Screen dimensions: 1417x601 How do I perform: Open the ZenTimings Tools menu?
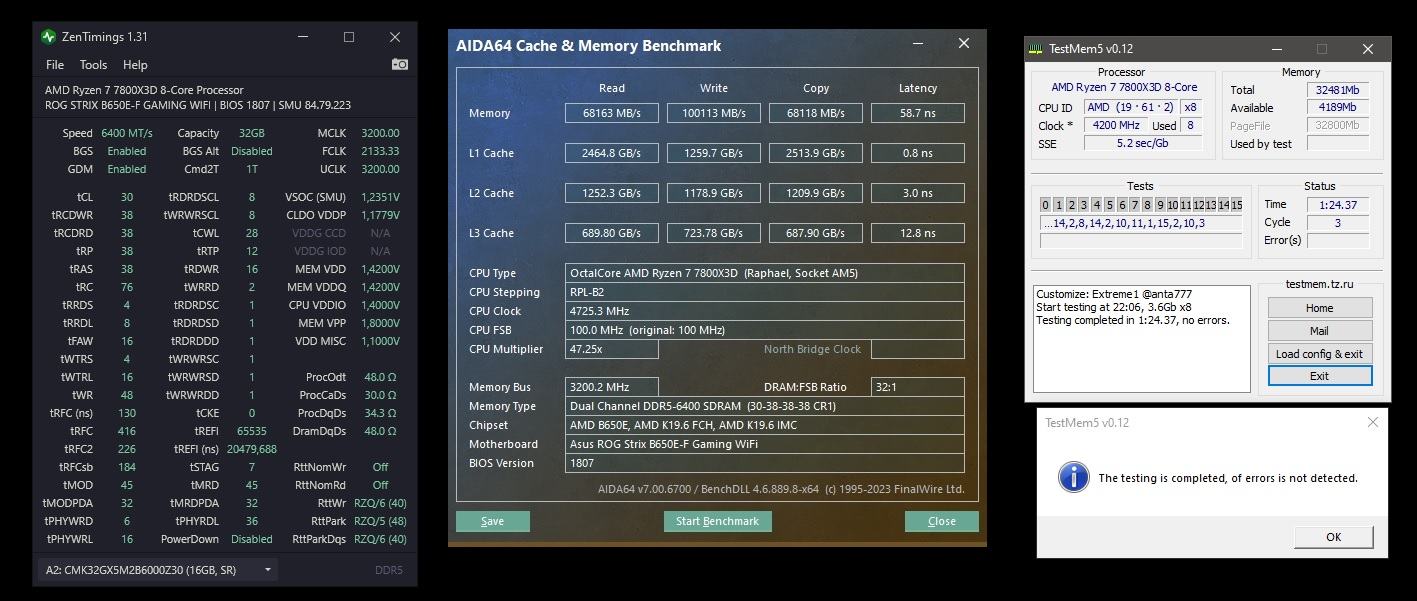point(93,64)
